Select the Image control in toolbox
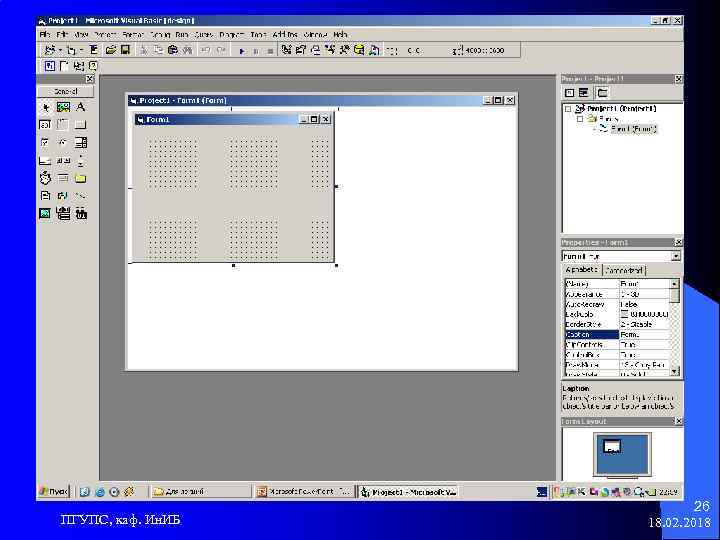Screen dimensions: 720x540 pyautogui.click(x=45, y=214)
